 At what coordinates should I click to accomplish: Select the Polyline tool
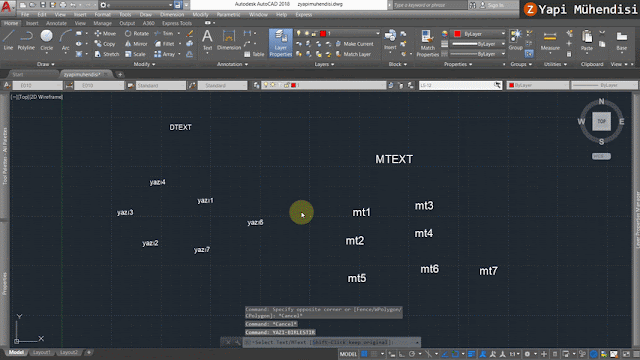[x=26, y=40]
